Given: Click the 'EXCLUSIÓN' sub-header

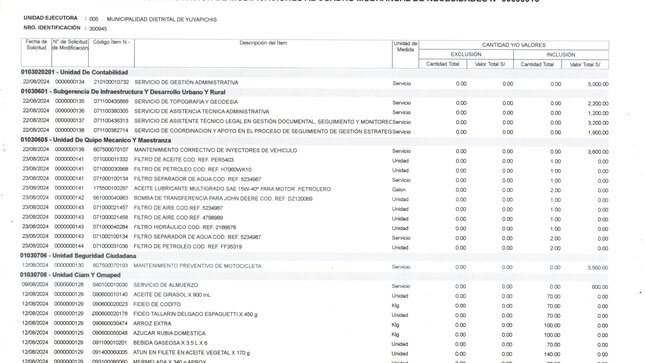Looking at the screenshot, I should click(x=466, y=54).
